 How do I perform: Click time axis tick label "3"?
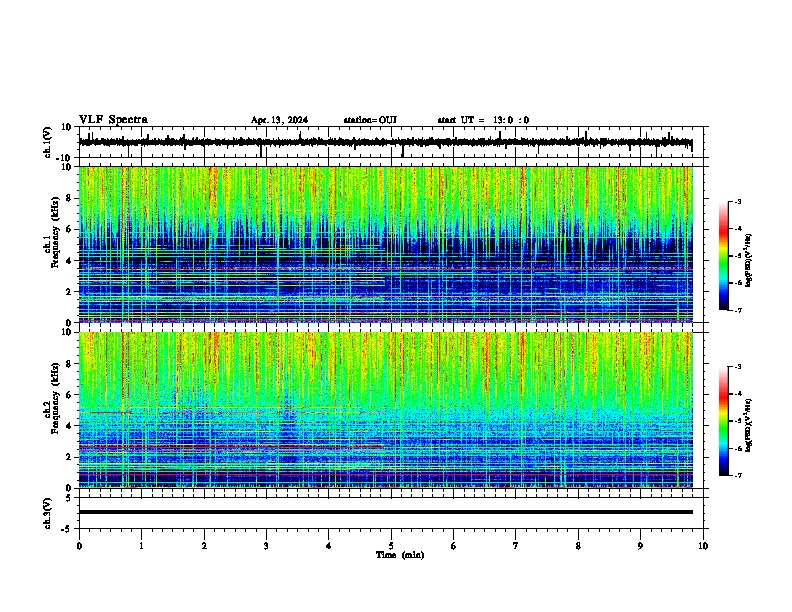pos(266,546)
